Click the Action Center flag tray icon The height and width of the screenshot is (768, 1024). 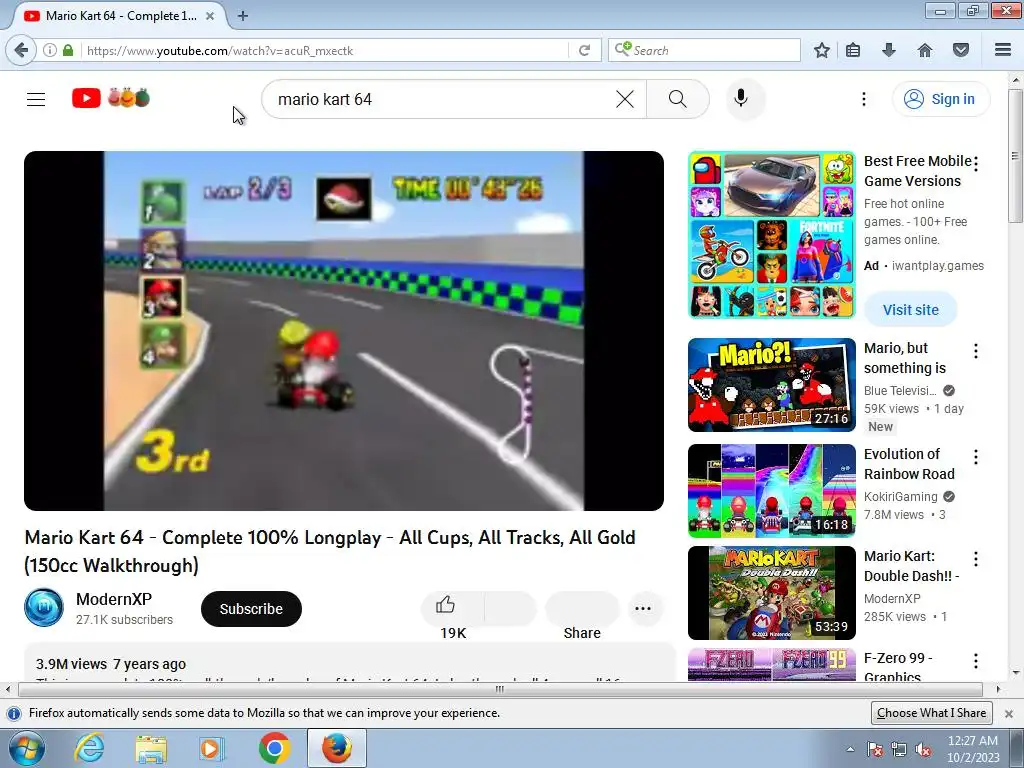coord(875,749)
